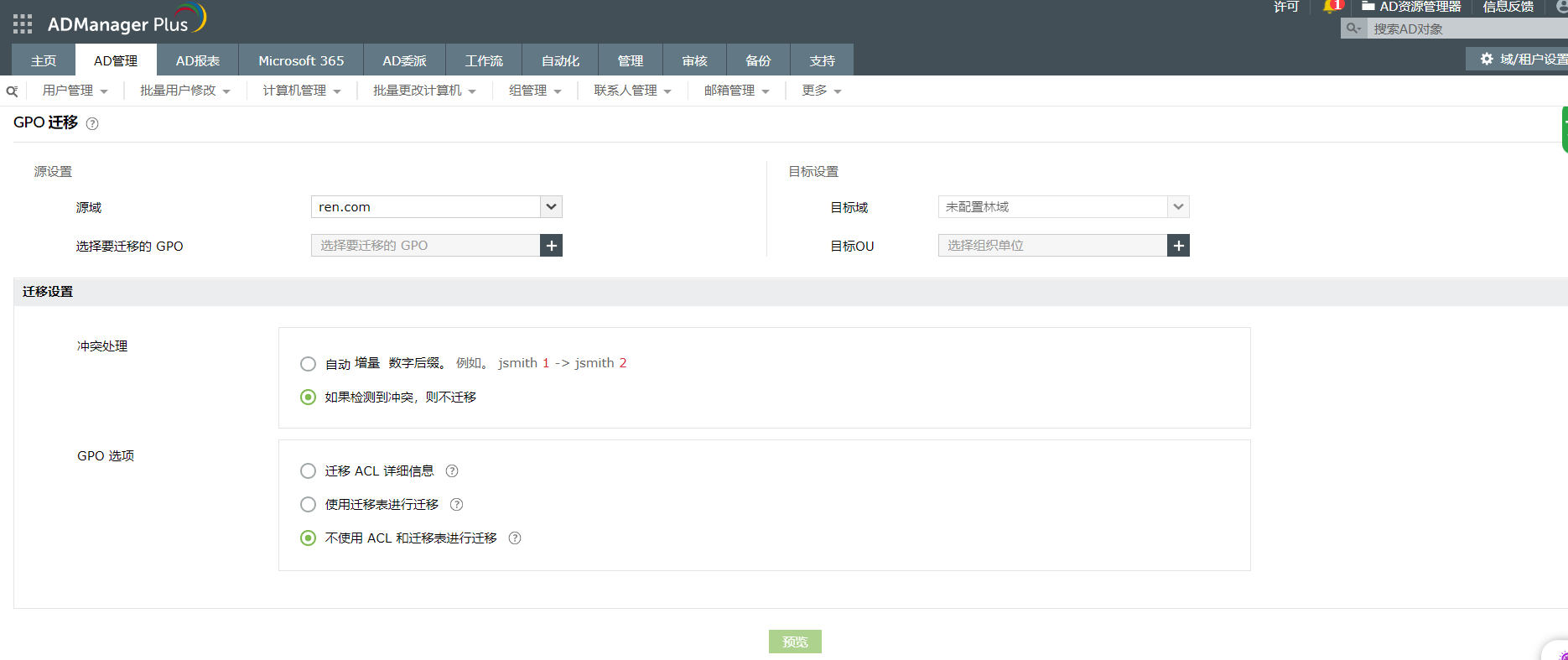Expand the 邮箱管理 menu
This screenshot has width=1568, height=660.
tap(736, 91)
